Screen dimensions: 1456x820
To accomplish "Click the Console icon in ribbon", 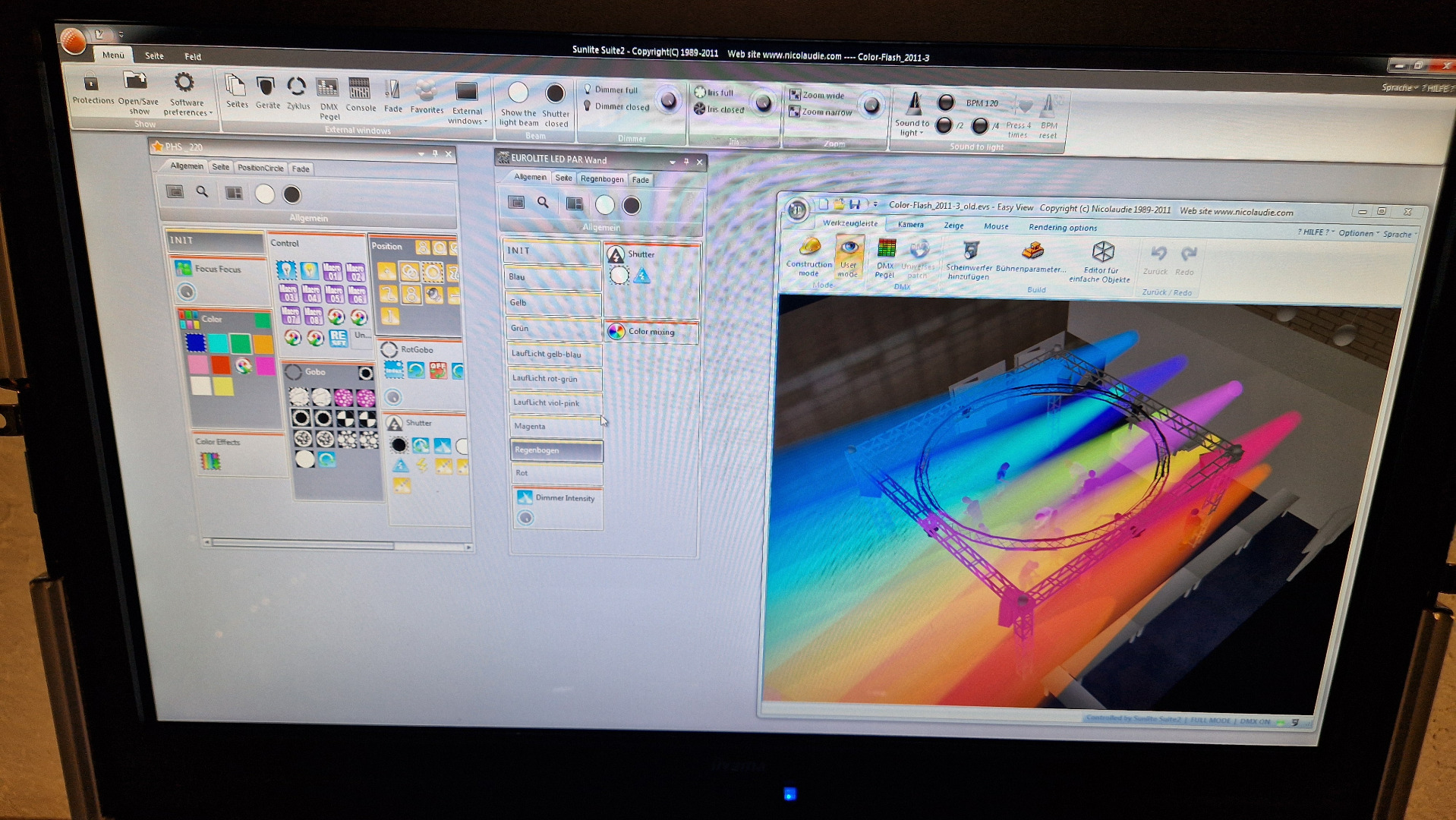I will (360, 89).
